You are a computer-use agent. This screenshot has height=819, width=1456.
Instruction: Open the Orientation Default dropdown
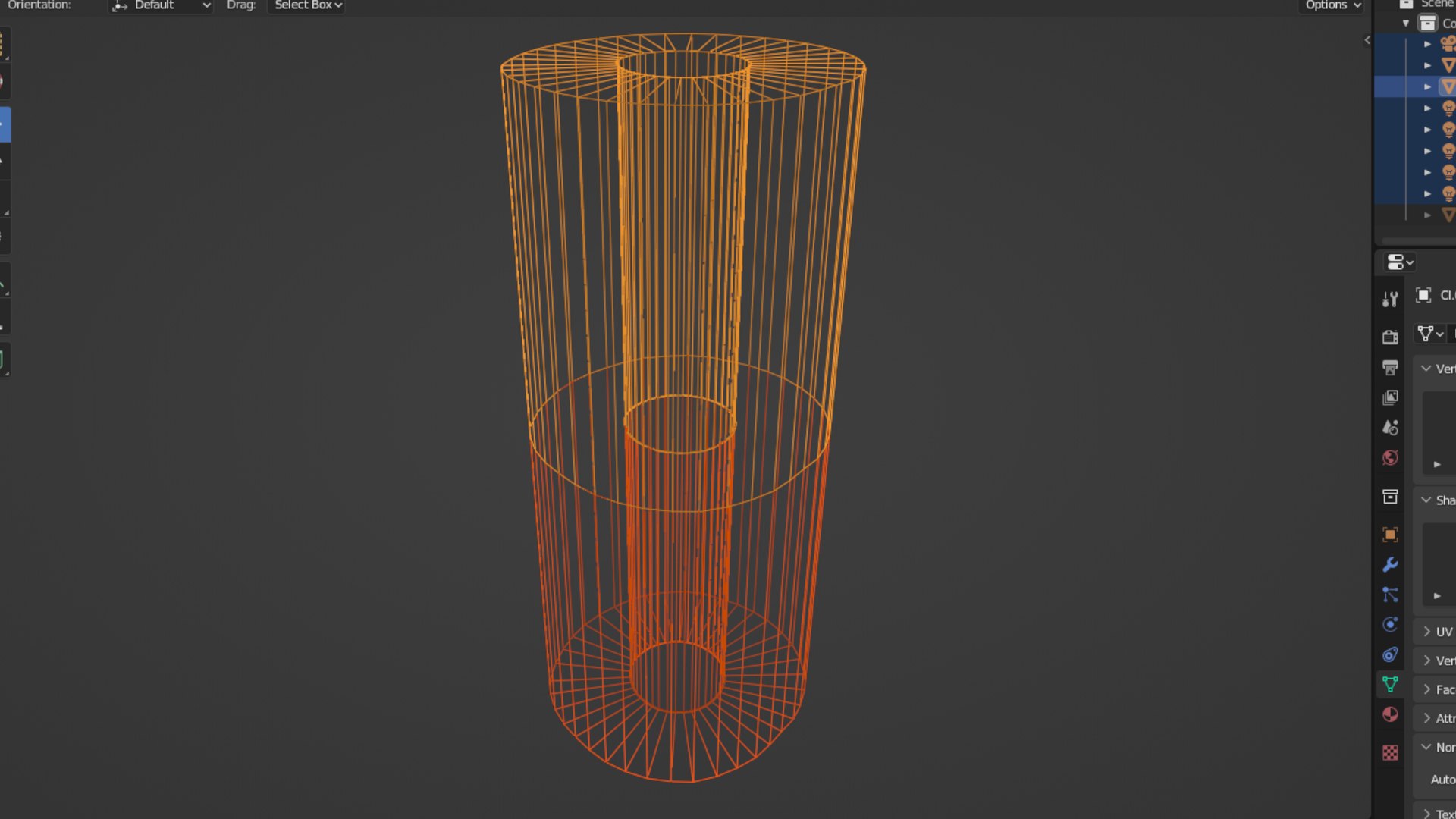[161, 5]
